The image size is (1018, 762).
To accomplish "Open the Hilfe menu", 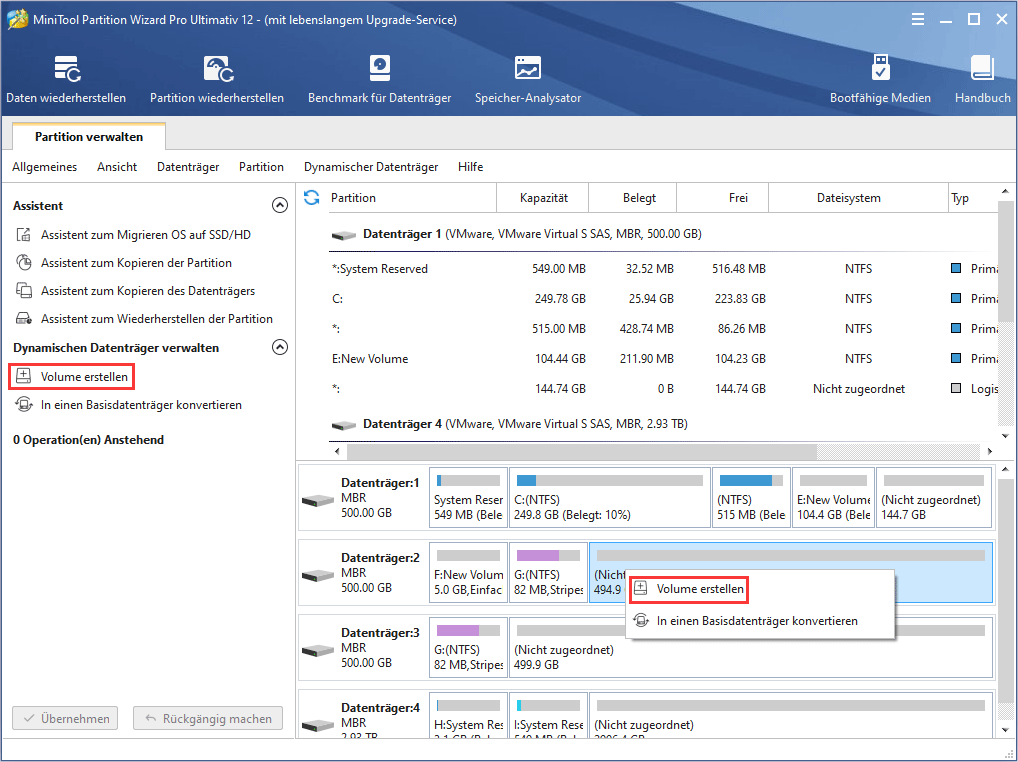I will pos(470,167).
